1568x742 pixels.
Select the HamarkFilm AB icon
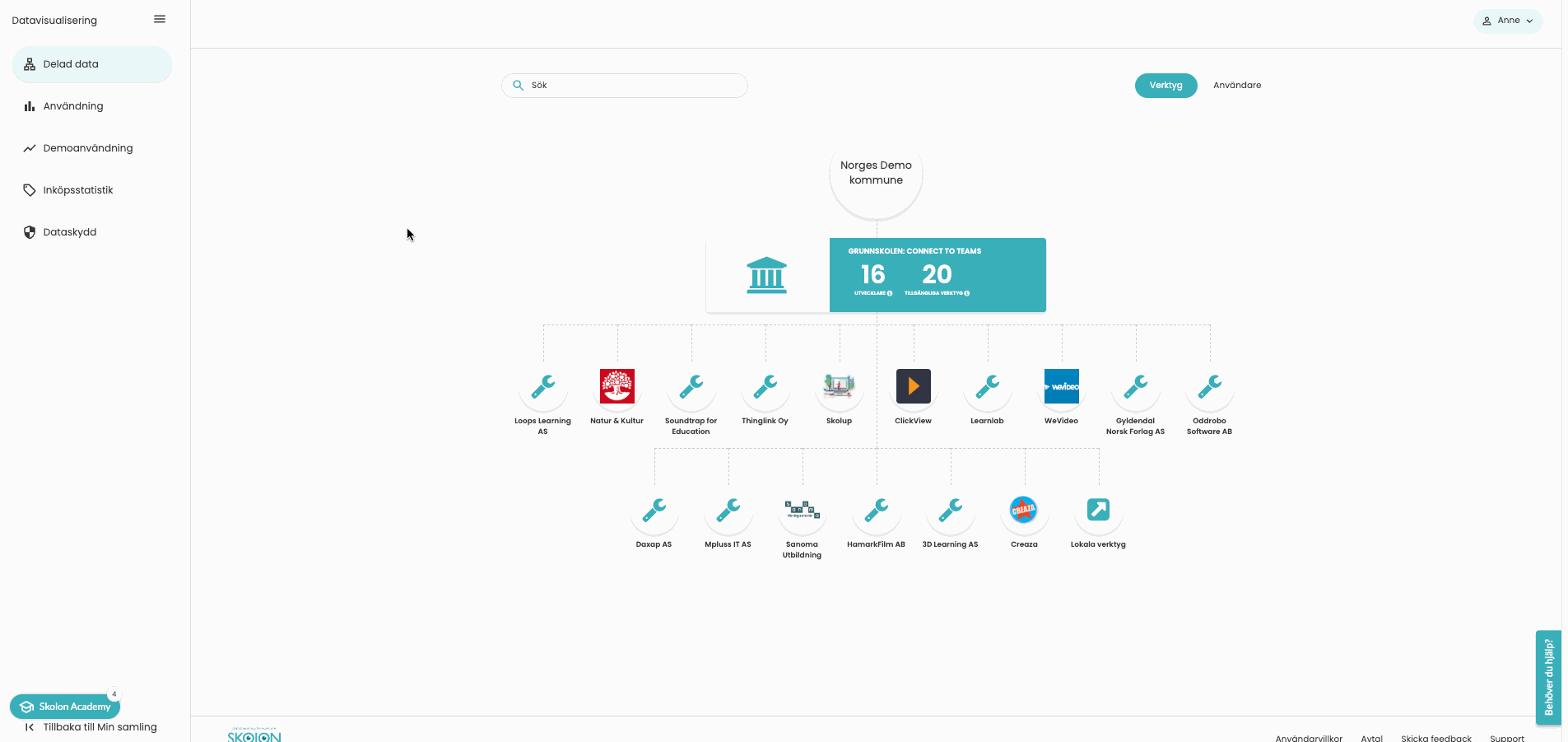click(x=877, y=510)
